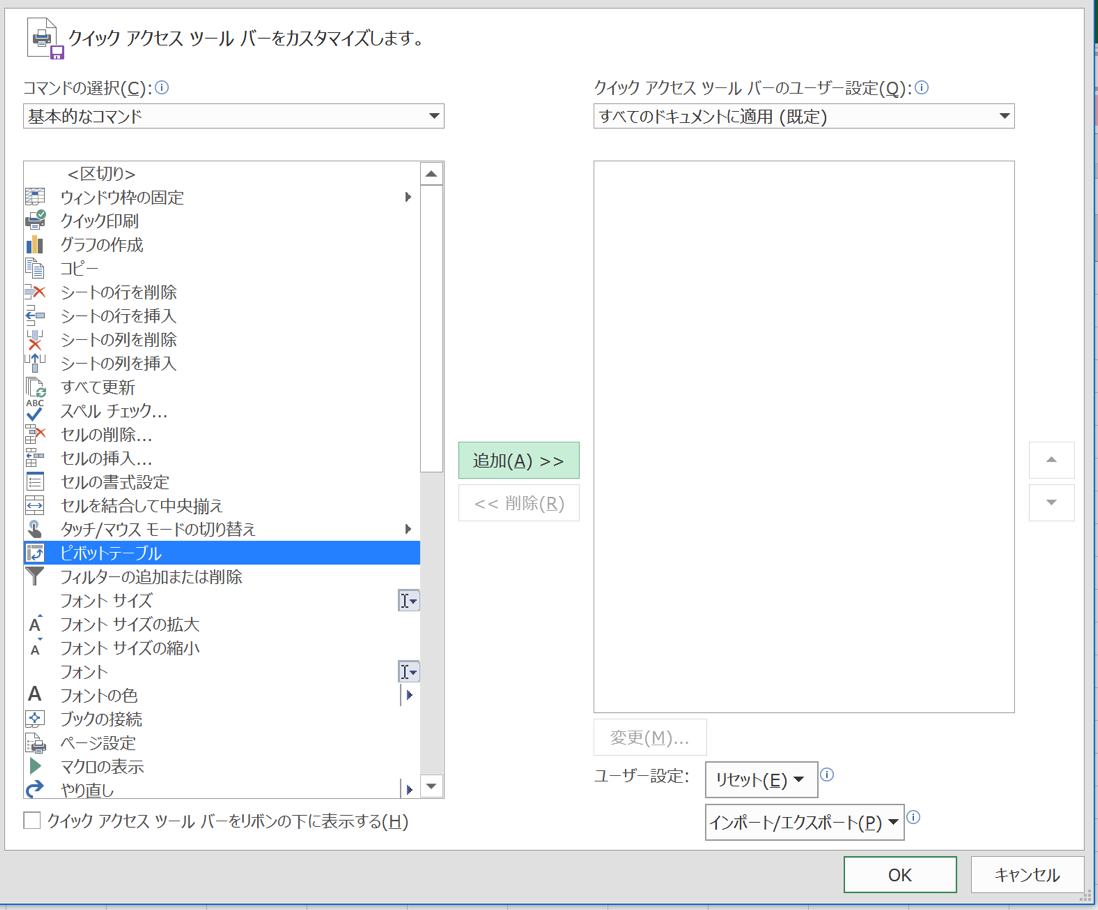The height and width of the screenshot is (910, 1098).
Task: Click フォント combo box indicator
Action: (x=408, y=672)
